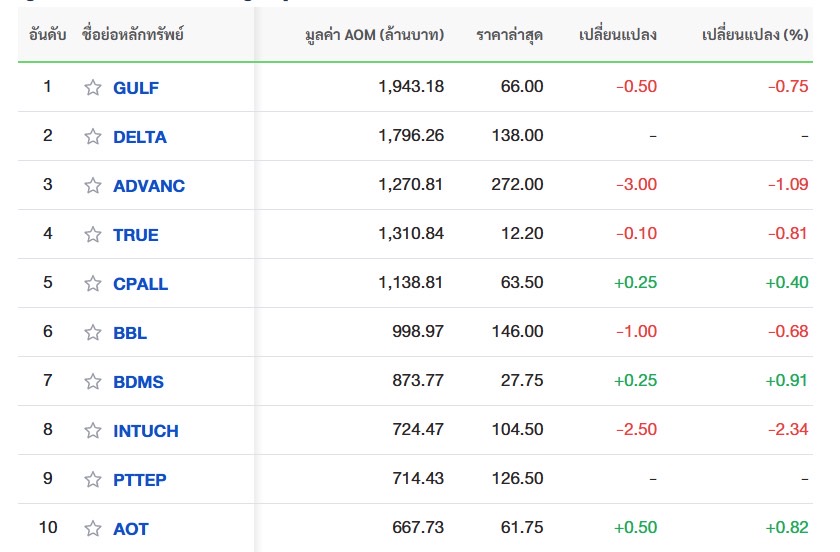
Task: Open the DELTA stock link
Action: click(140, 137)
